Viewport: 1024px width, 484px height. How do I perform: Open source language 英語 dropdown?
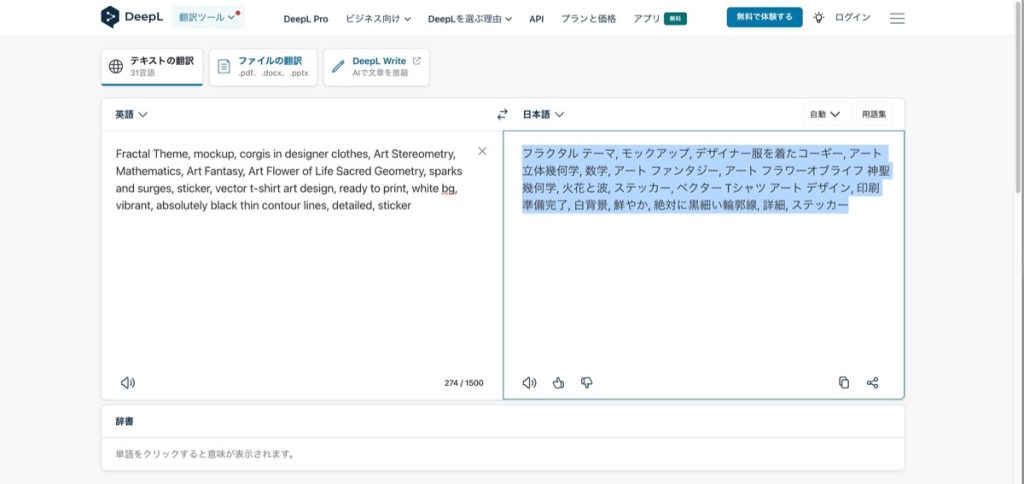(131, 114)
